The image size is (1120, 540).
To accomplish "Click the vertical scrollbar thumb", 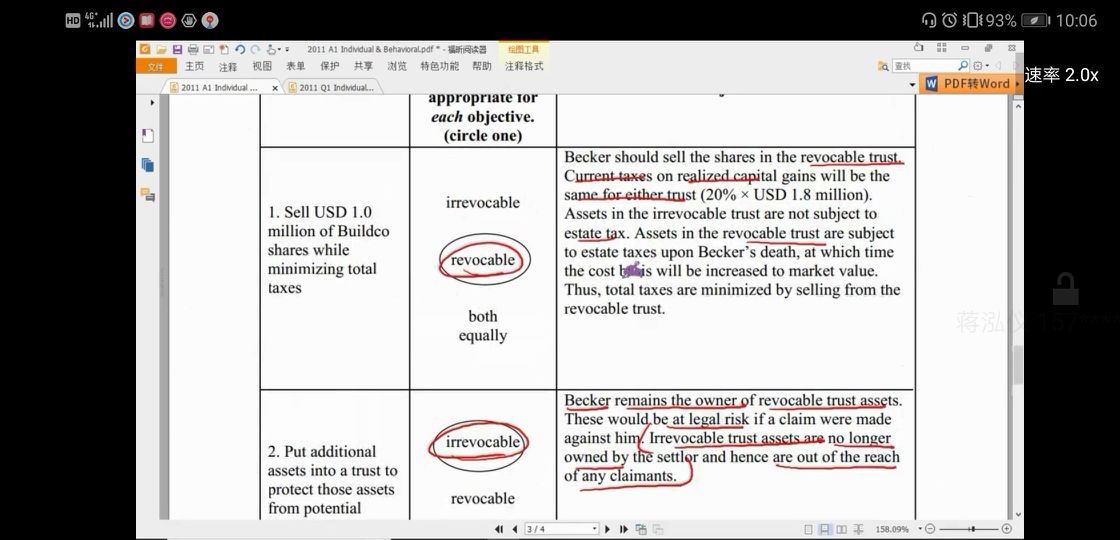I will pyautogui.click(x=1018, y=366).
